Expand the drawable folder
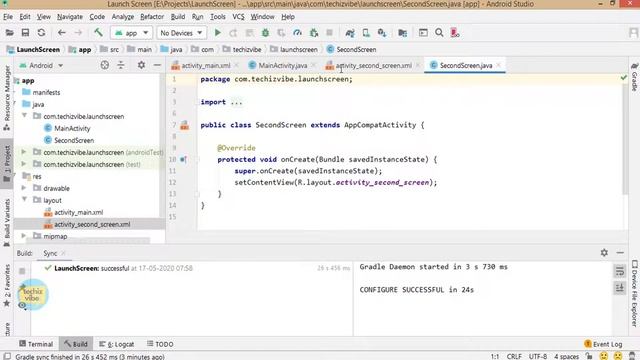640x360 pixels. coord(24,188)
